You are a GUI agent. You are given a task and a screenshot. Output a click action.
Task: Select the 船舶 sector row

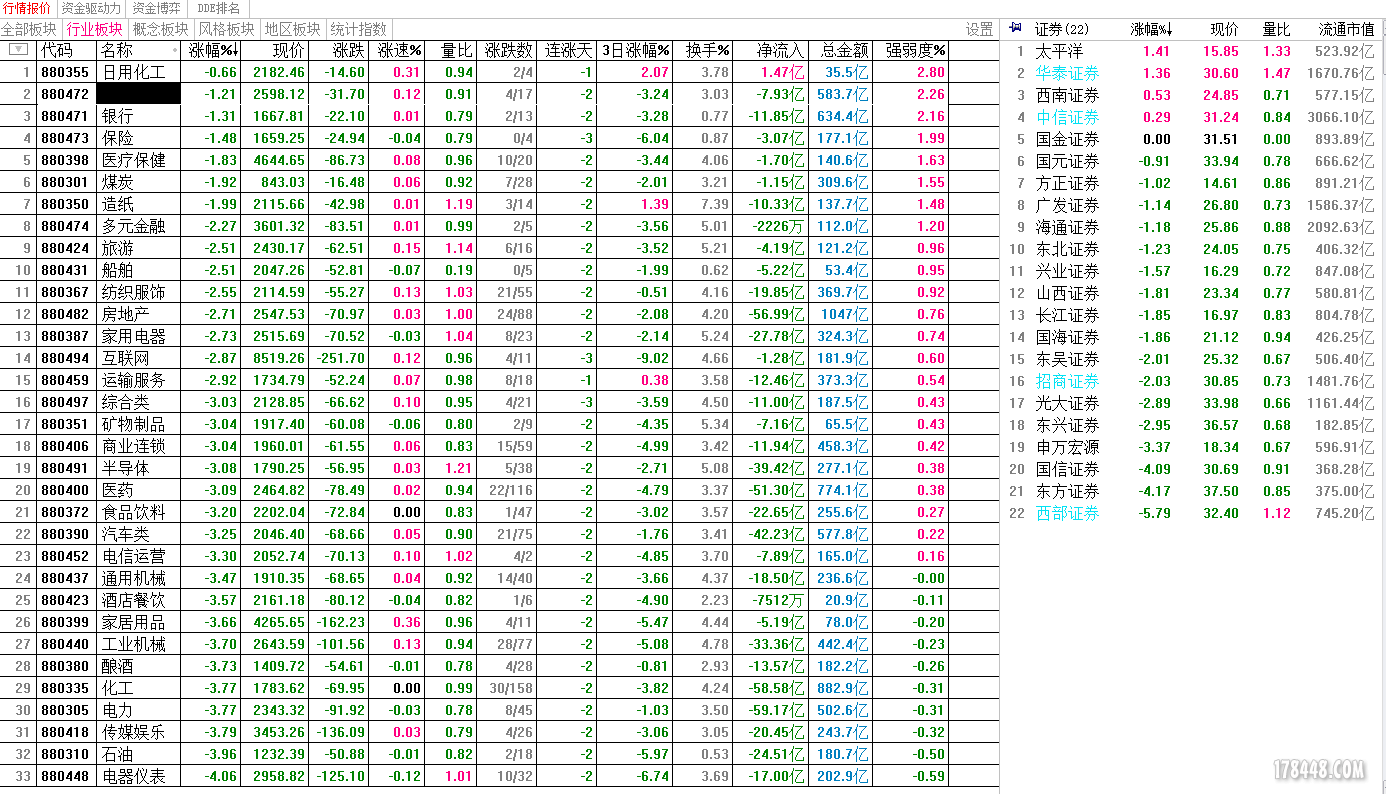click(x=500, y=270)
